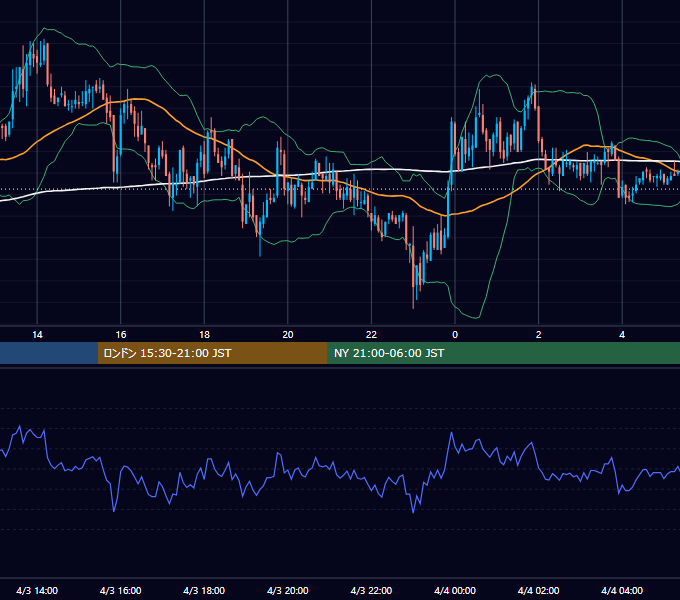Click the London session bar 15:30-21:00 JST
The height and width of the screenshot is (600, 680).
click(212, 353)
